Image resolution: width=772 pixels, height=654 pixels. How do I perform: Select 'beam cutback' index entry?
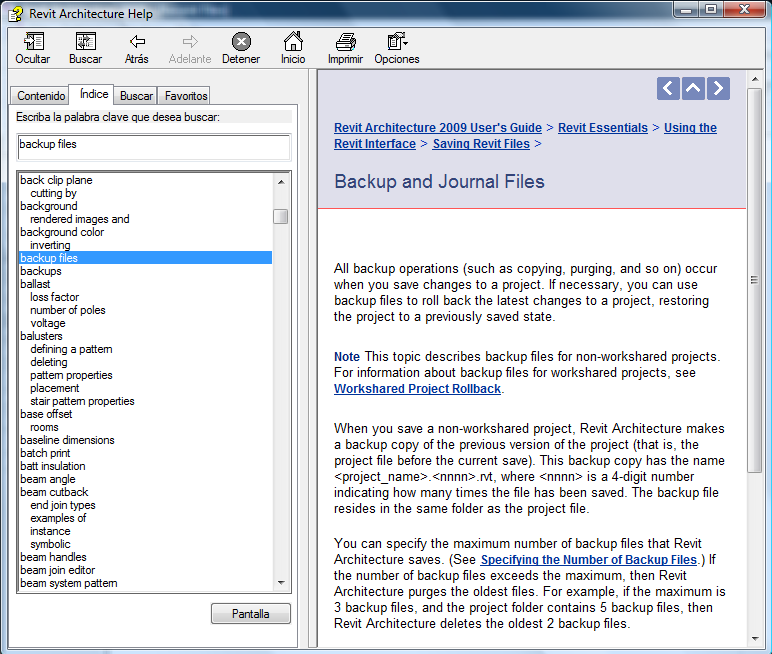tap(54, 492)
